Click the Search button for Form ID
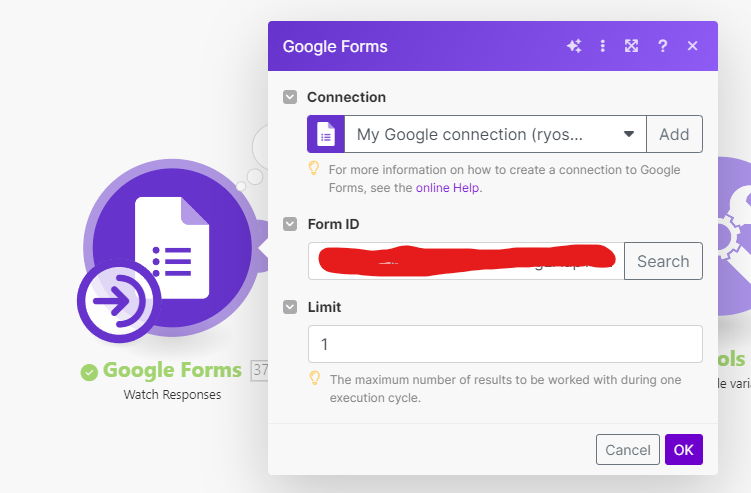This screenshot has width=751, height=493. [x=663, y=261]
